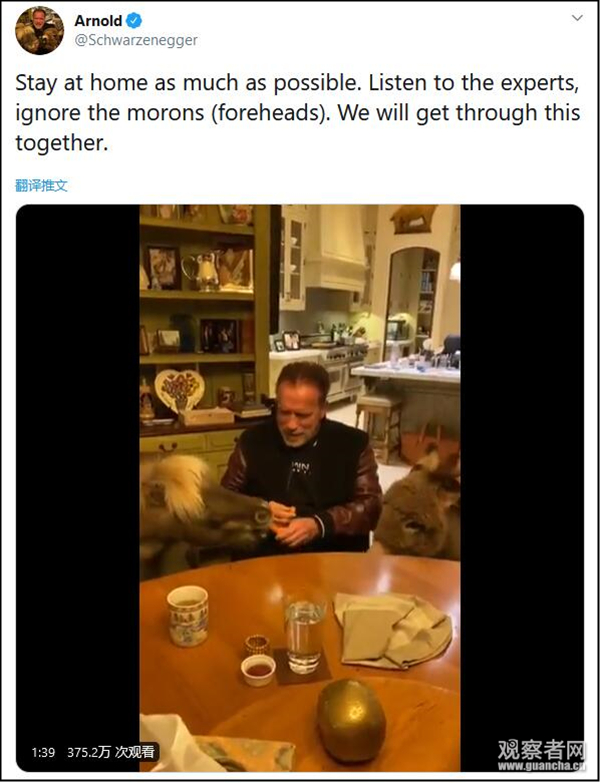Open the www.guancha.cn watermark URL
This screenshot has width=600, height=783.
(541, 766)
